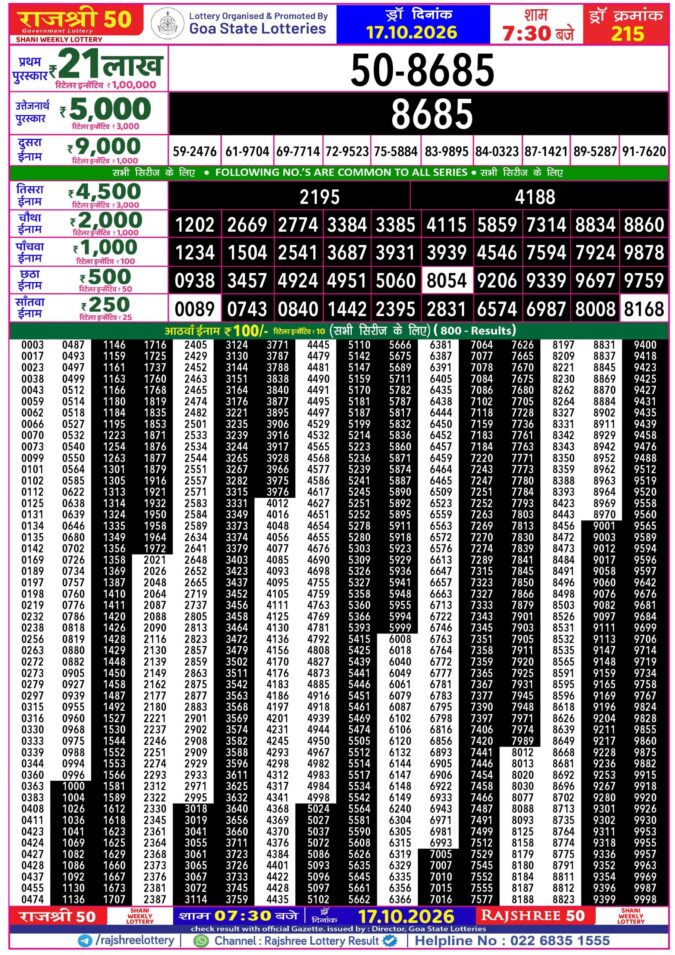Click sixth prize number 0938
Screen dimensions: 675x955
coord(195,280)
